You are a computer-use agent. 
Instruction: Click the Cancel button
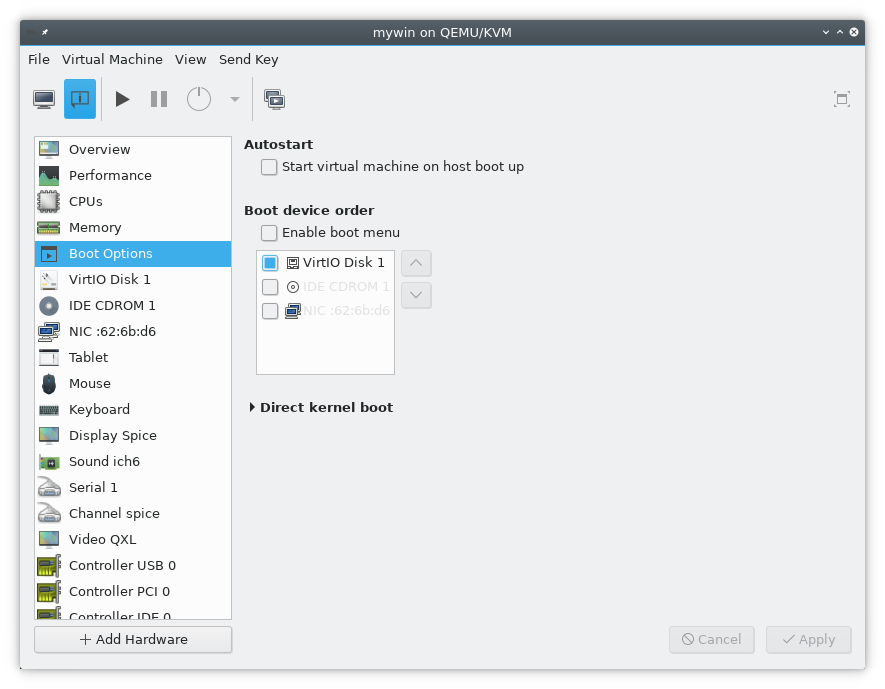click(x=712, y=639)
